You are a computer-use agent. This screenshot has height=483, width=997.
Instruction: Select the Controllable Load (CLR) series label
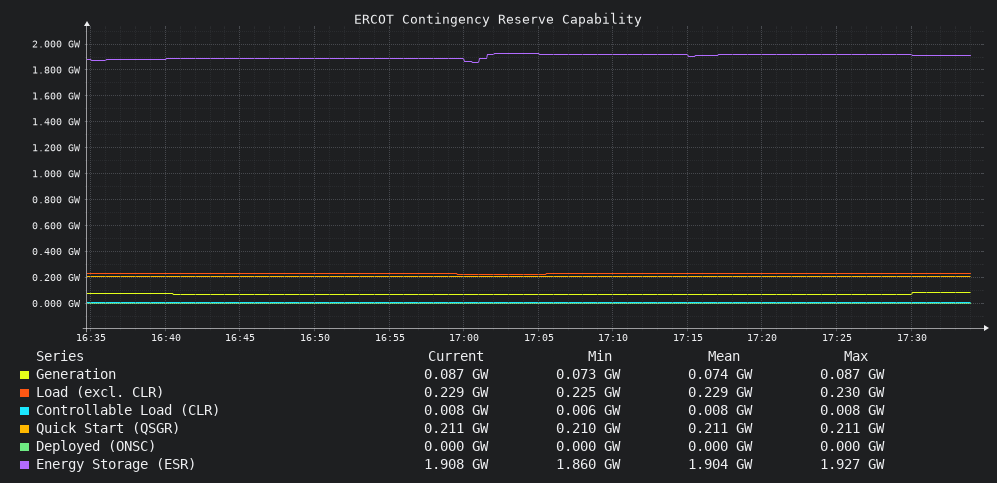coord(128,410)
